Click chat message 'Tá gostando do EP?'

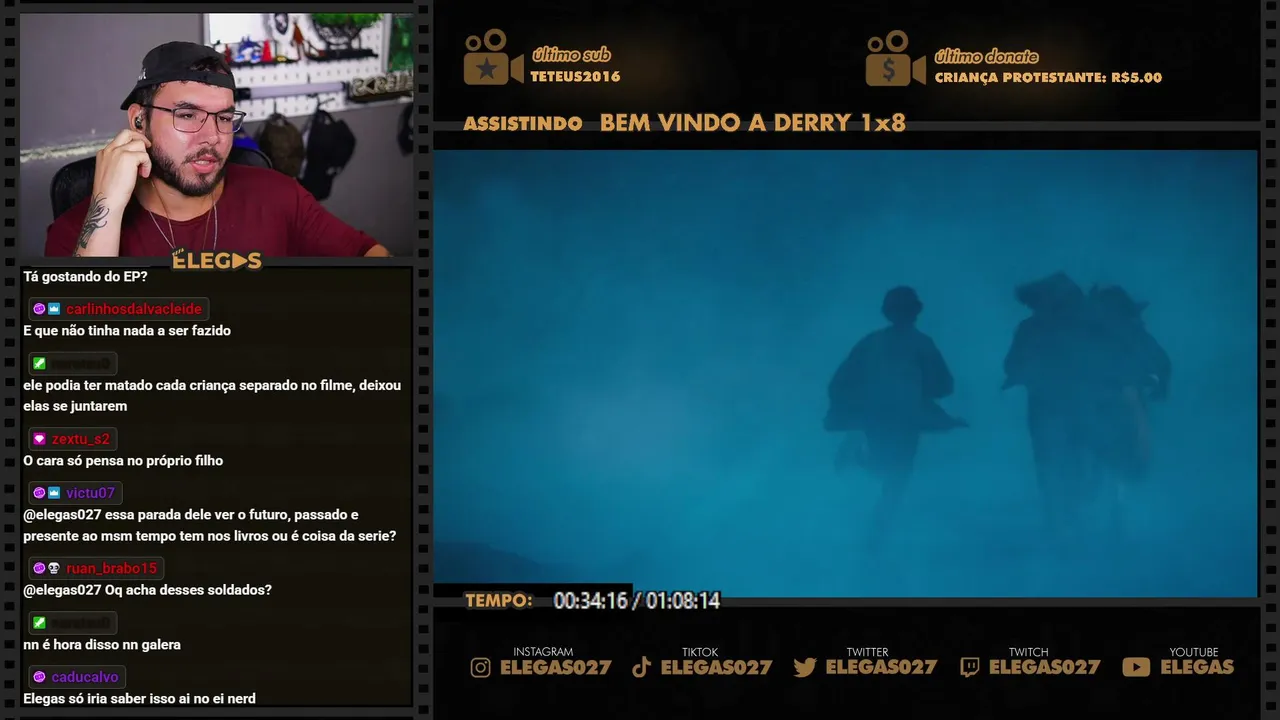tap(85, 276)
